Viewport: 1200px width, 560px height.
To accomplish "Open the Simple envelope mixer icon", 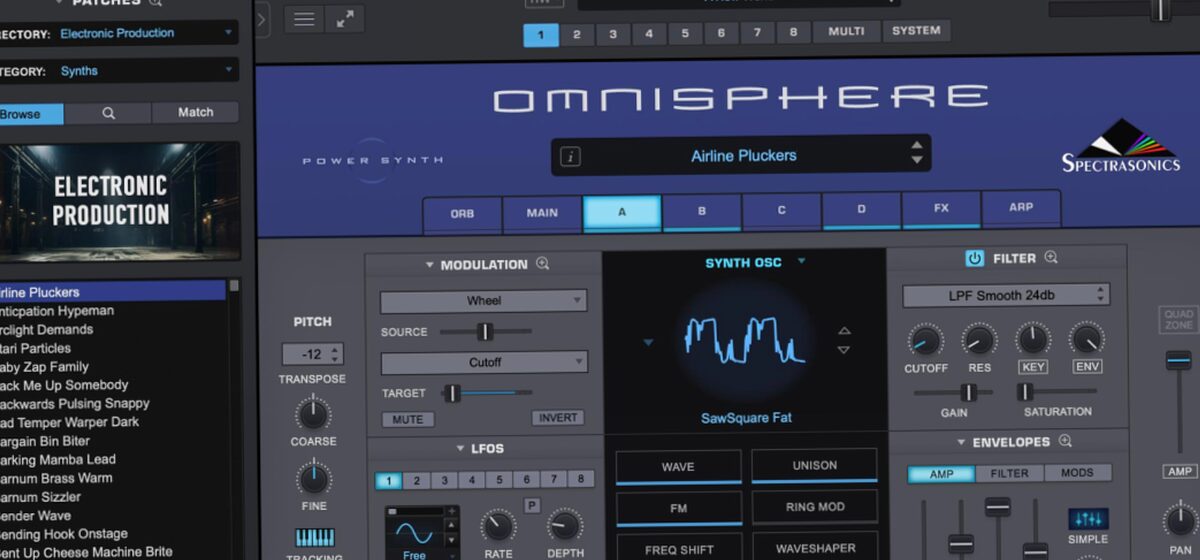I will pos(1088,518).
